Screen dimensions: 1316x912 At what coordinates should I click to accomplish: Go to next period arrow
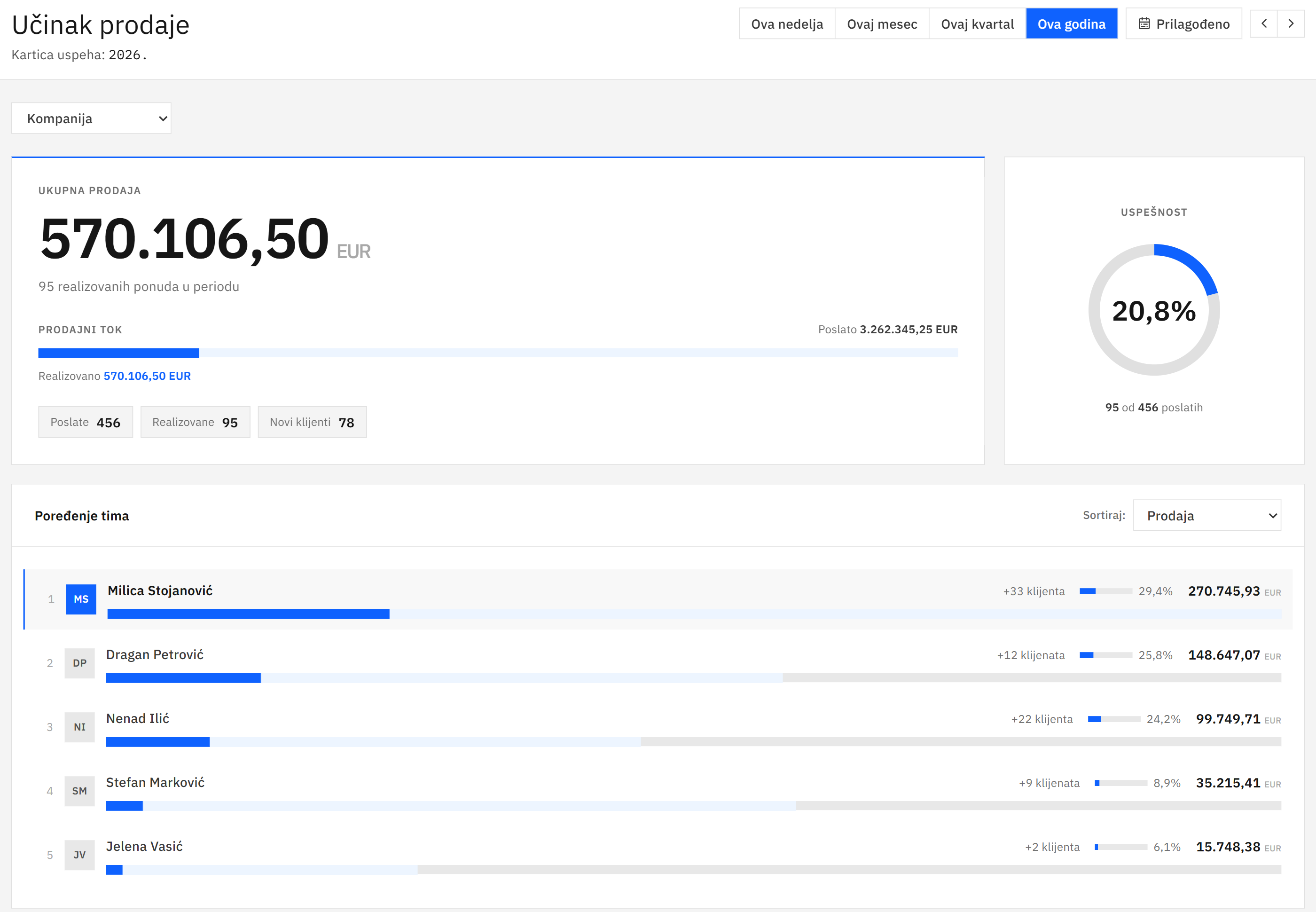pyautogui.click(x=1291, y=24)
